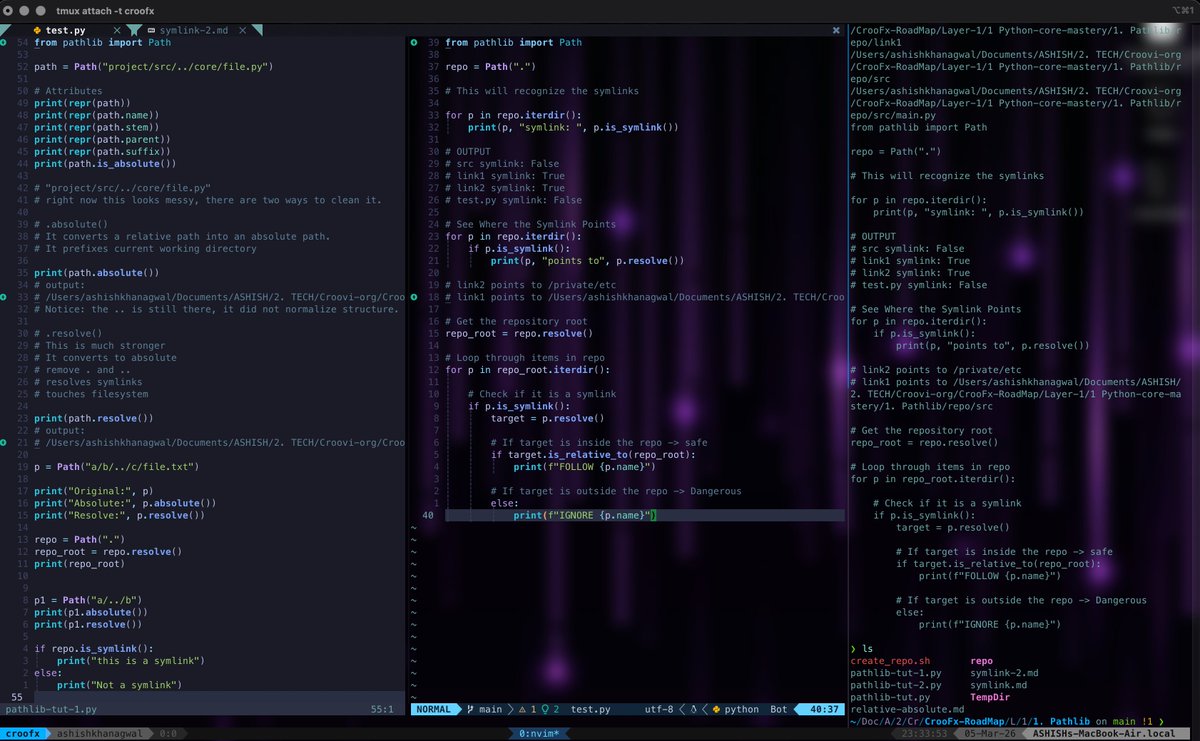This screenshot has height=741, width=1200.
Task: Select the croofx tmux session label
Action: tap(25, 733)
